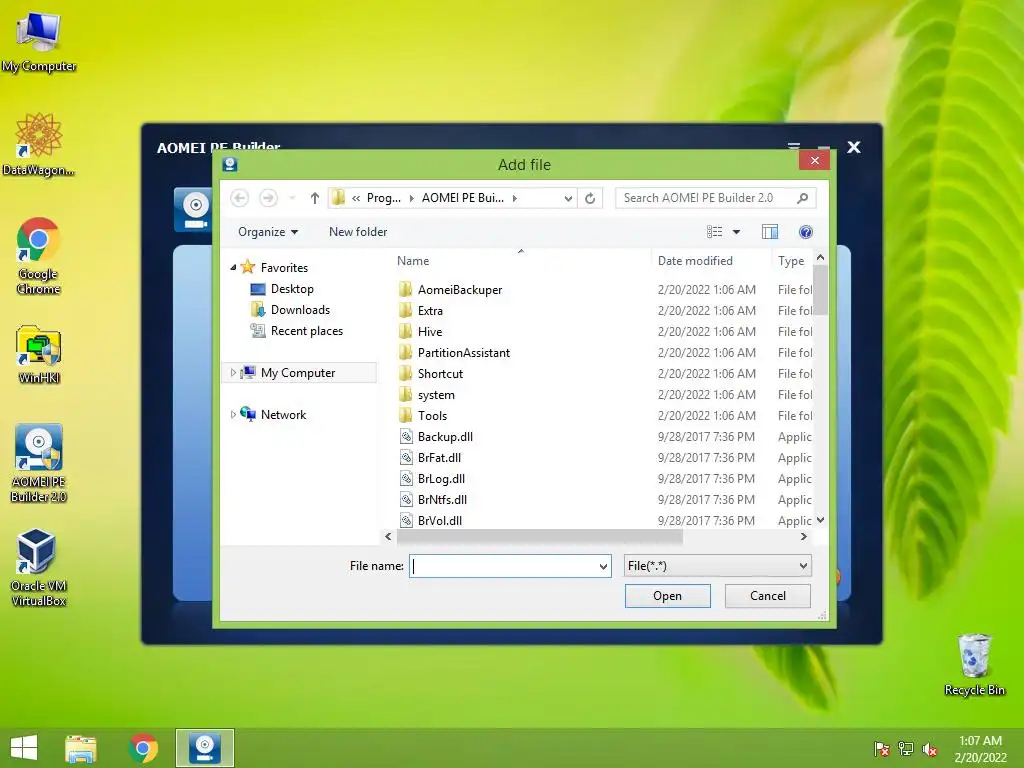Select the Hive folder
1024x768 pixels.
pyautogui.click(x=430, y=331)
